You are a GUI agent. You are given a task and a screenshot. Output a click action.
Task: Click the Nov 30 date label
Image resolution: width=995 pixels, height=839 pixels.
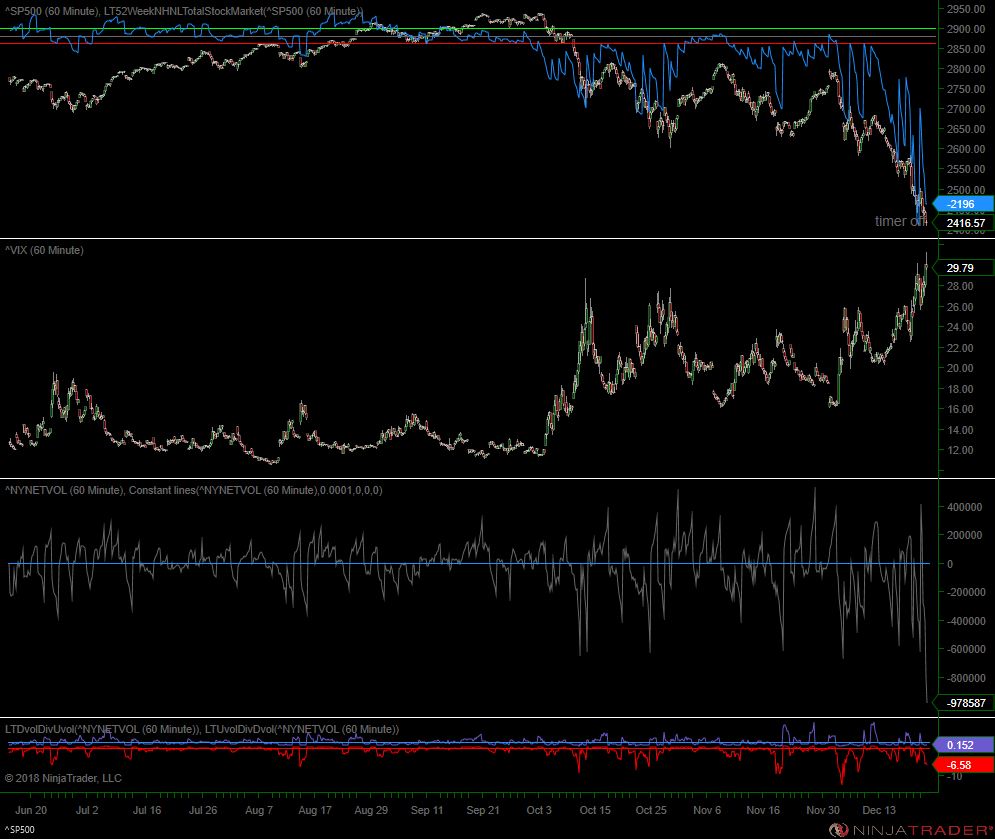coord(823,810)
